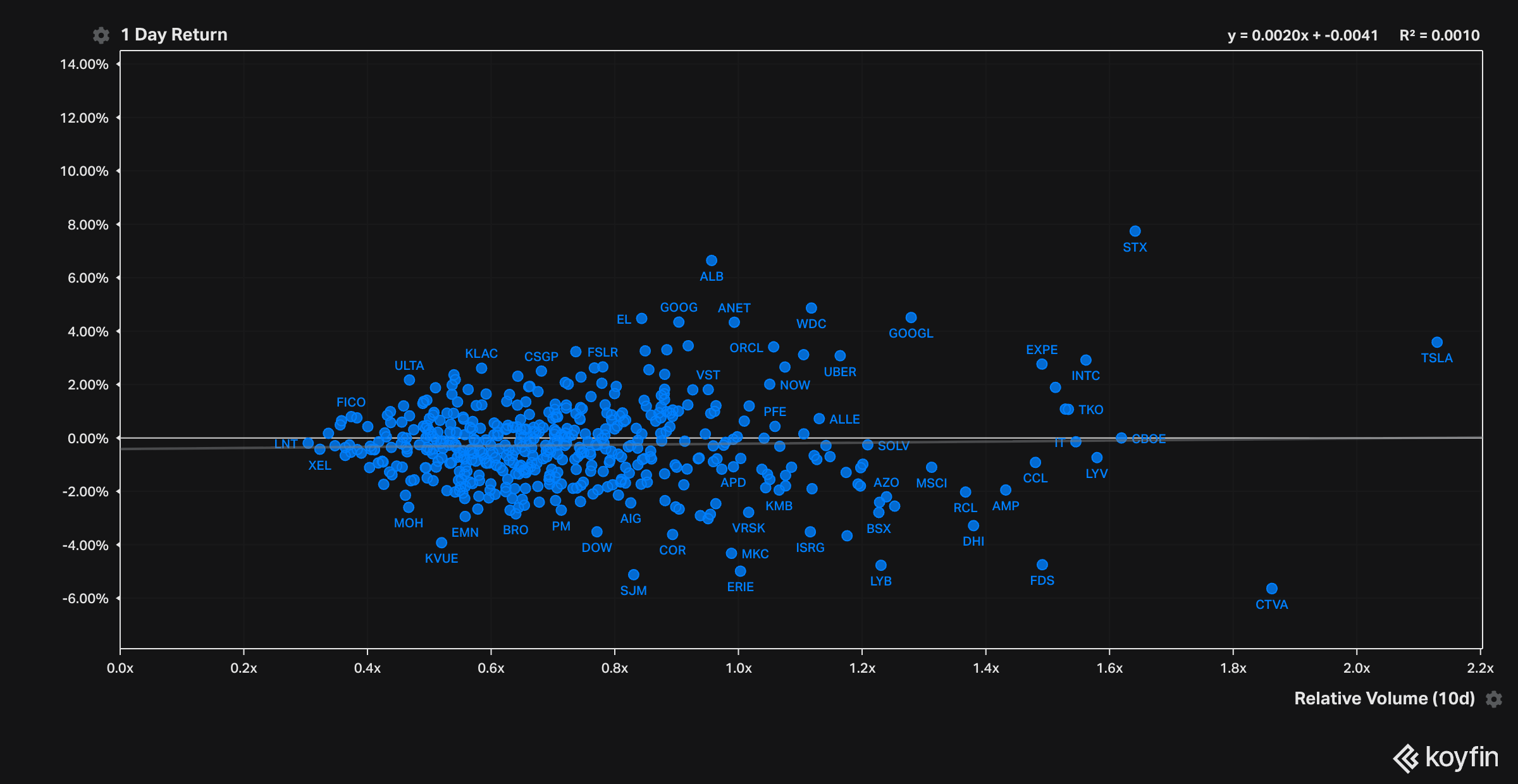
Task: Click the R² value label
Action: 1439,35
